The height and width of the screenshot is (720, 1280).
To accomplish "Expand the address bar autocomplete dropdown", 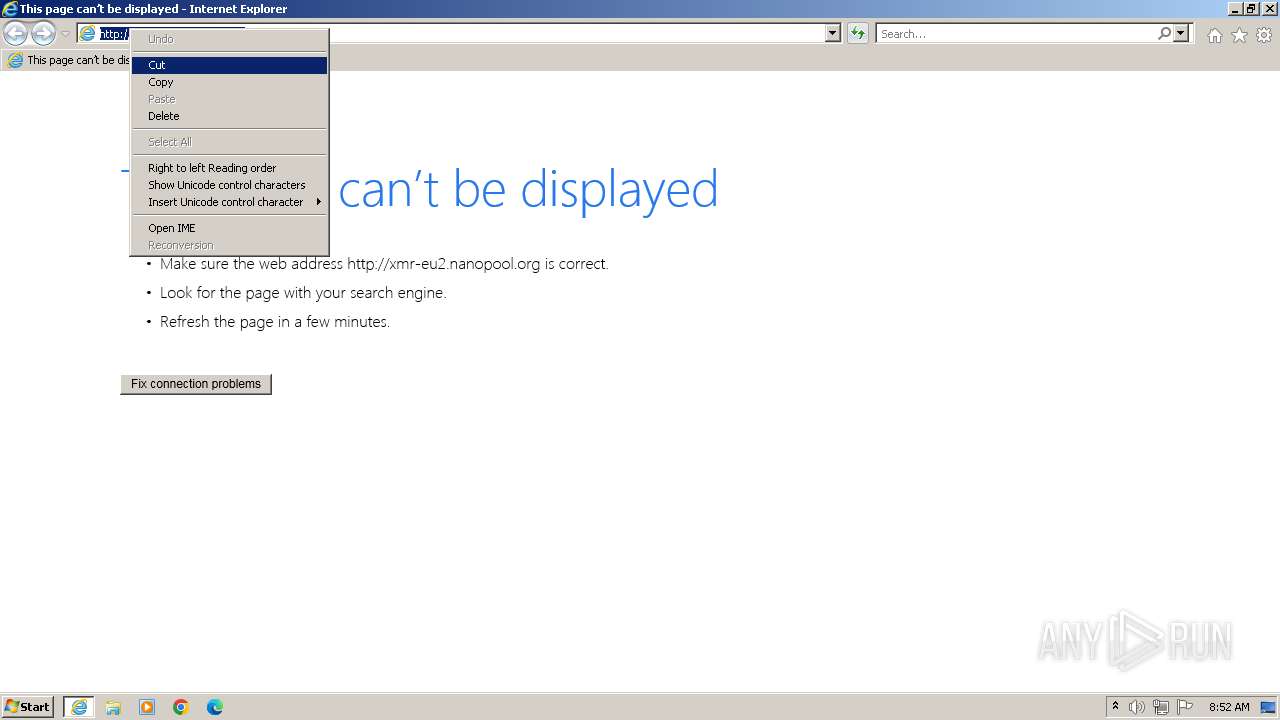I will pos(833,34).
